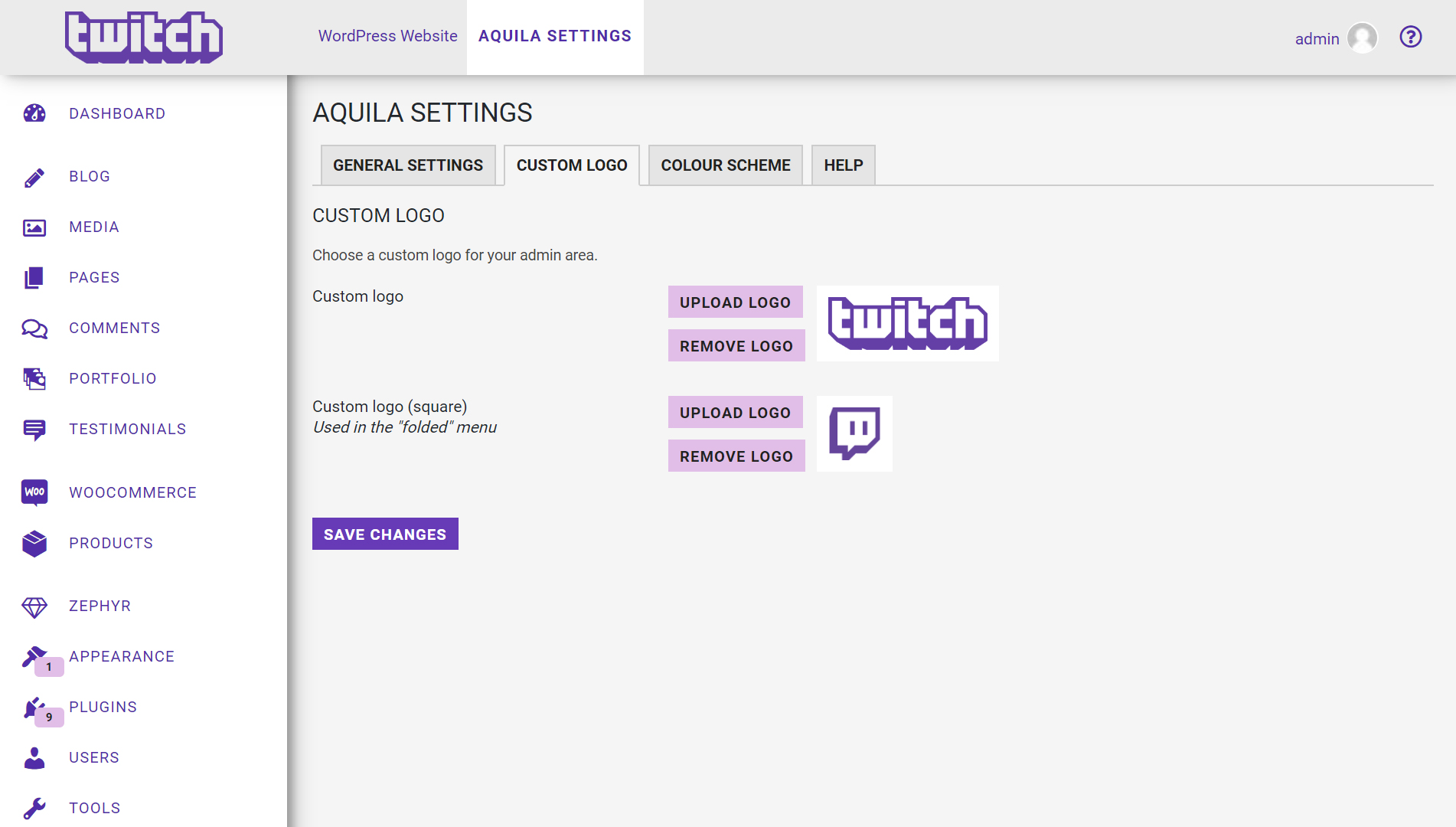Click the Plugins update badge showing 9
1456x827 pixels.
click(49, 717)
